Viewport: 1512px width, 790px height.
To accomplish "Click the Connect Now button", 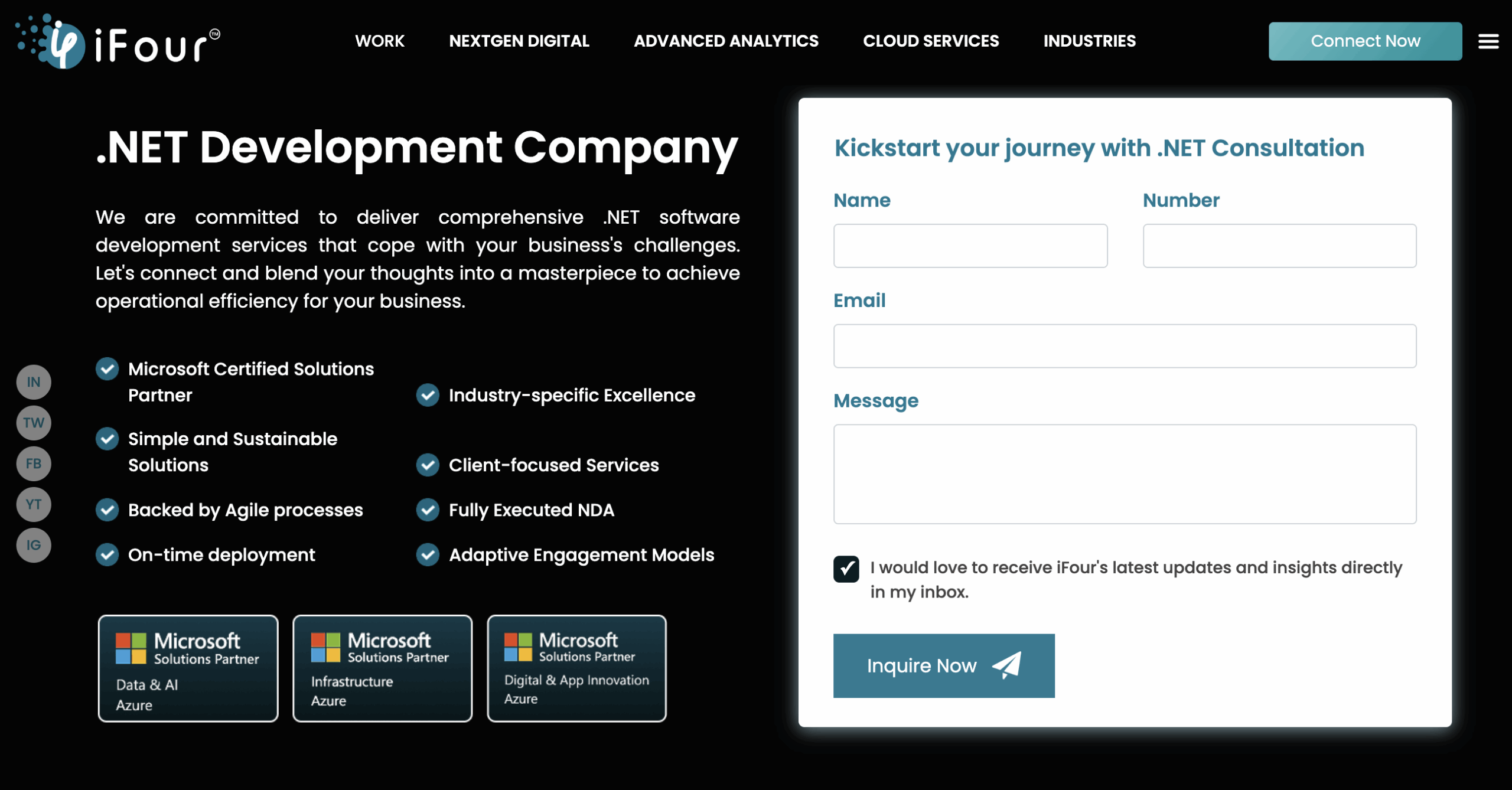I will click(1365, 41).
